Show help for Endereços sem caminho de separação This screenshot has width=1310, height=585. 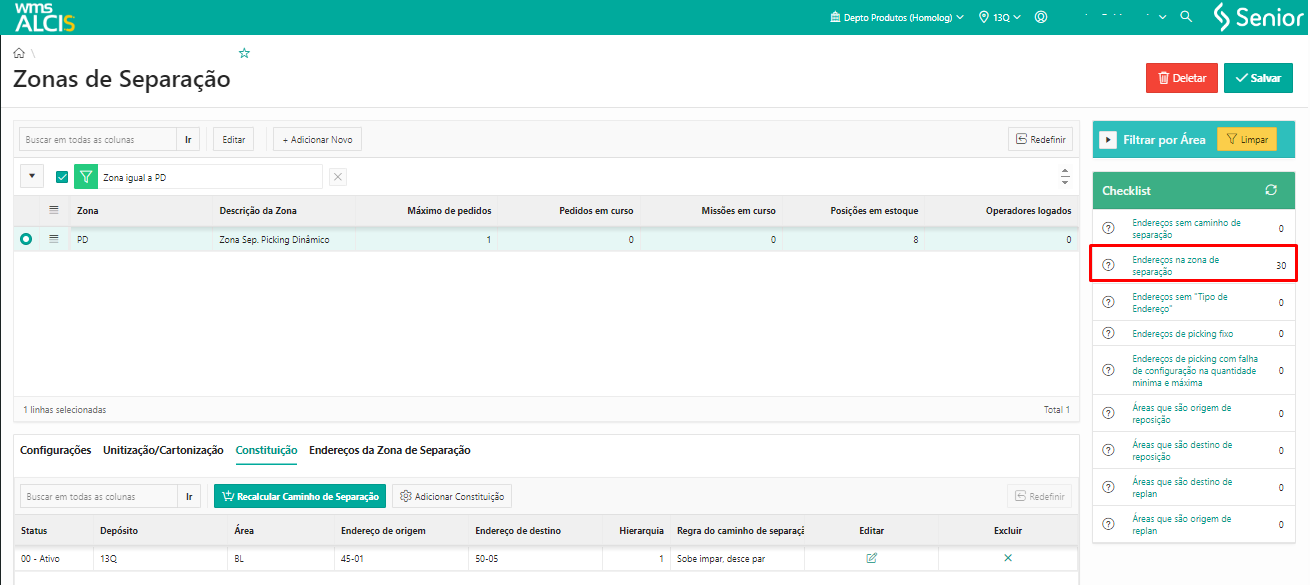pos(1108,229)
